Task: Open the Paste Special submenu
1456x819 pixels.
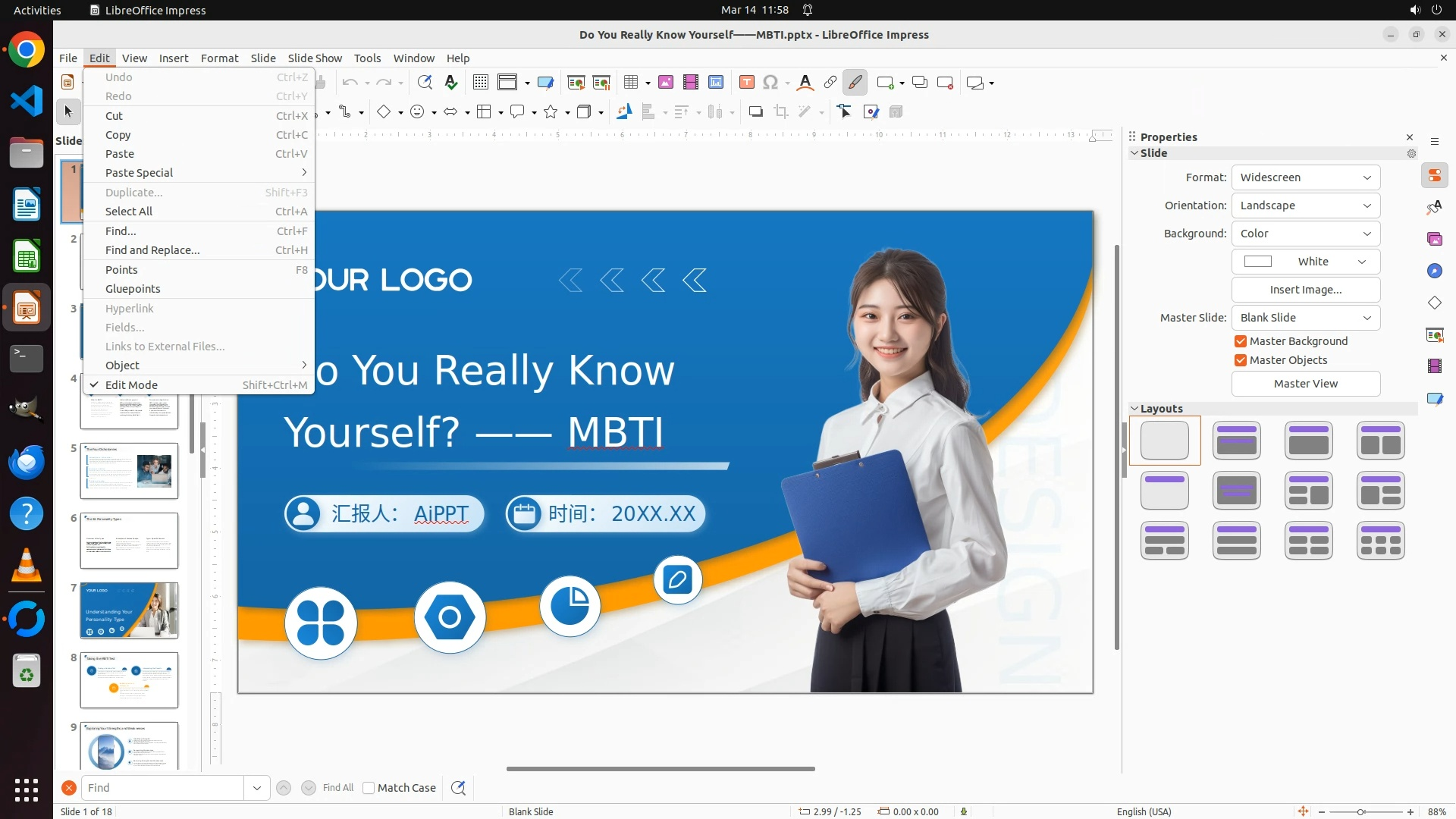Action: tap(139, 173)
